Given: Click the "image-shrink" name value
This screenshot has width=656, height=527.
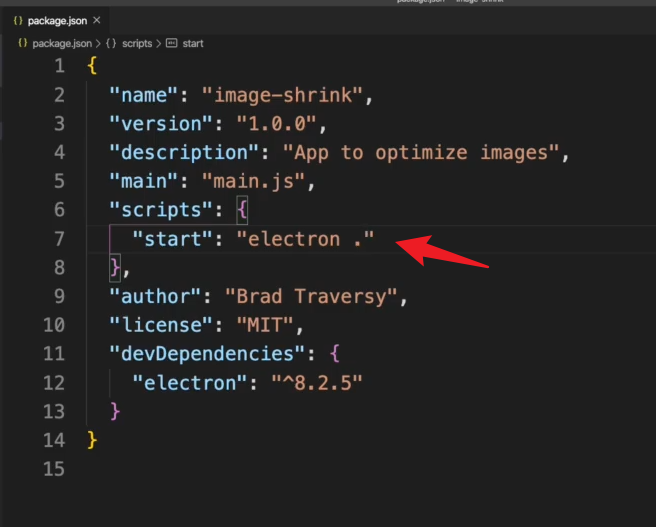Looking at the screenshot, I should click(282, 95).
